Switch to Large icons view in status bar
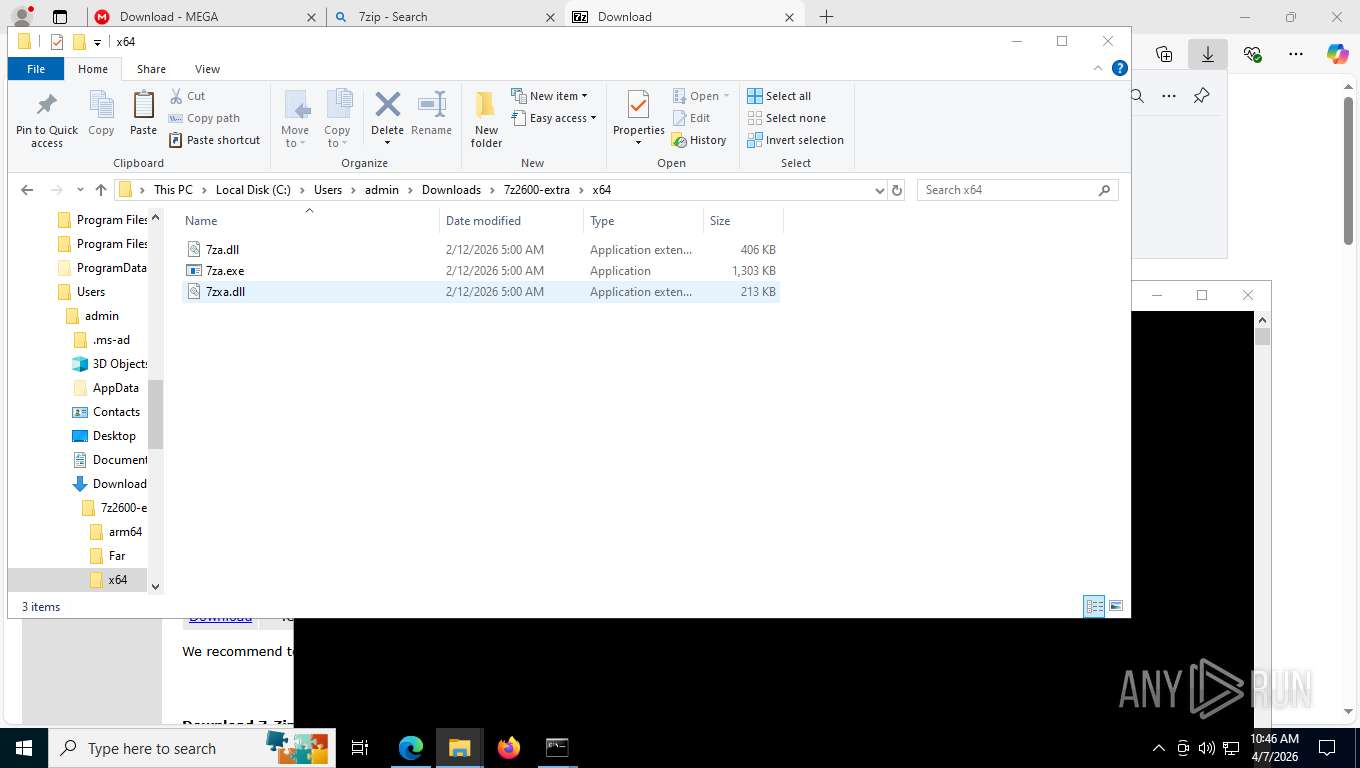 1116,606
